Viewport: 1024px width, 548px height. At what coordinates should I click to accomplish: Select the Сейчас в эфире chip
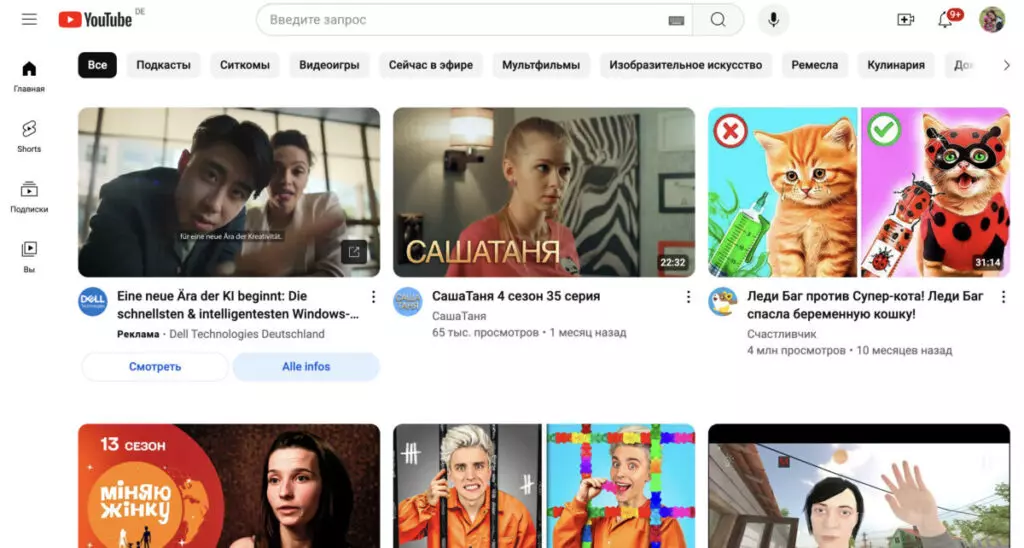tap(431, 65)
